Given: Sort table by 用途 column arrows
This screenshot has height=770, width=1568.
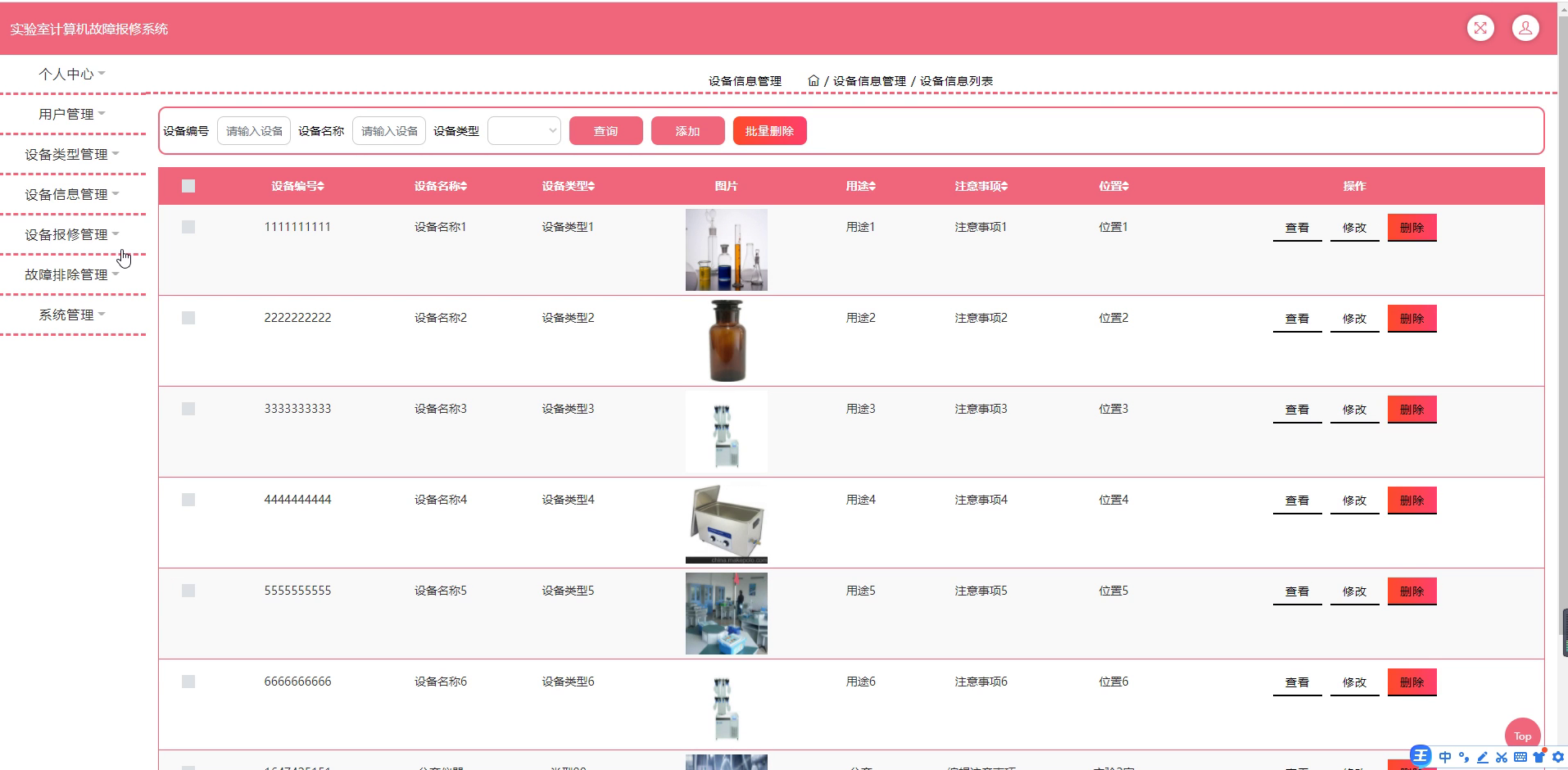Looking at the screenshot, I should point(872,186).
